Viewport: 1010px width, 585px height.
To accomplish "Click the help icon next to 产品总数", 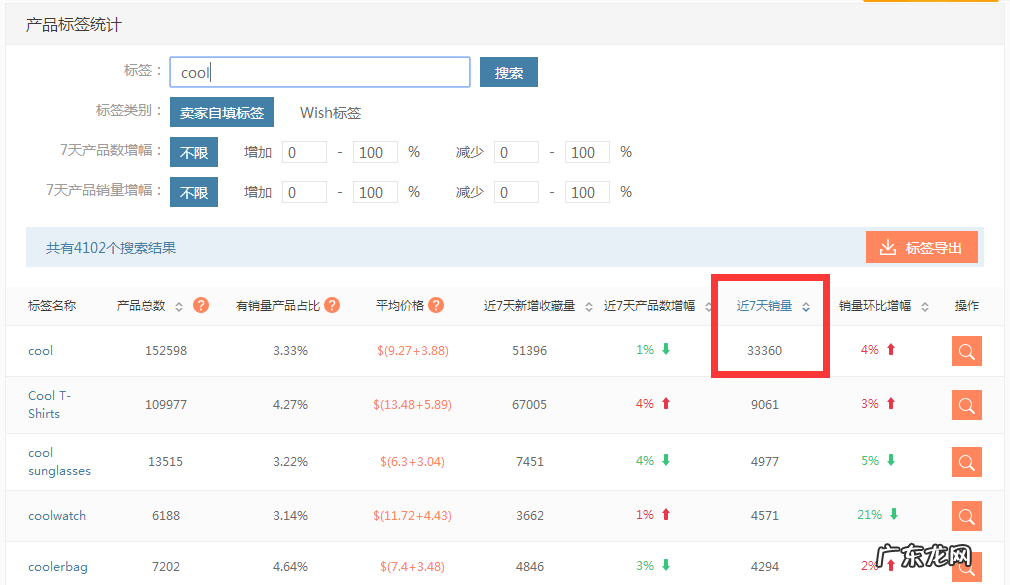I will (x=200, y=306).
